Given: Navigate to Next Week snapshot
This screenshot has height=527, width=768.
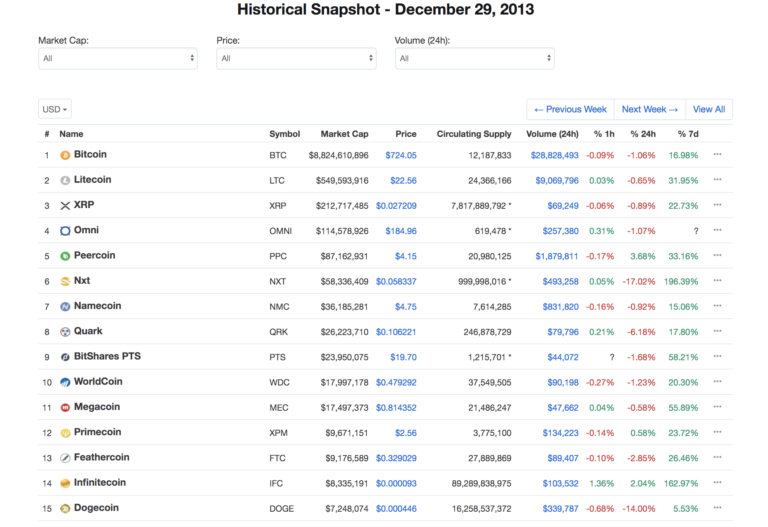Looking at the screenshot, I should [649, 109].
